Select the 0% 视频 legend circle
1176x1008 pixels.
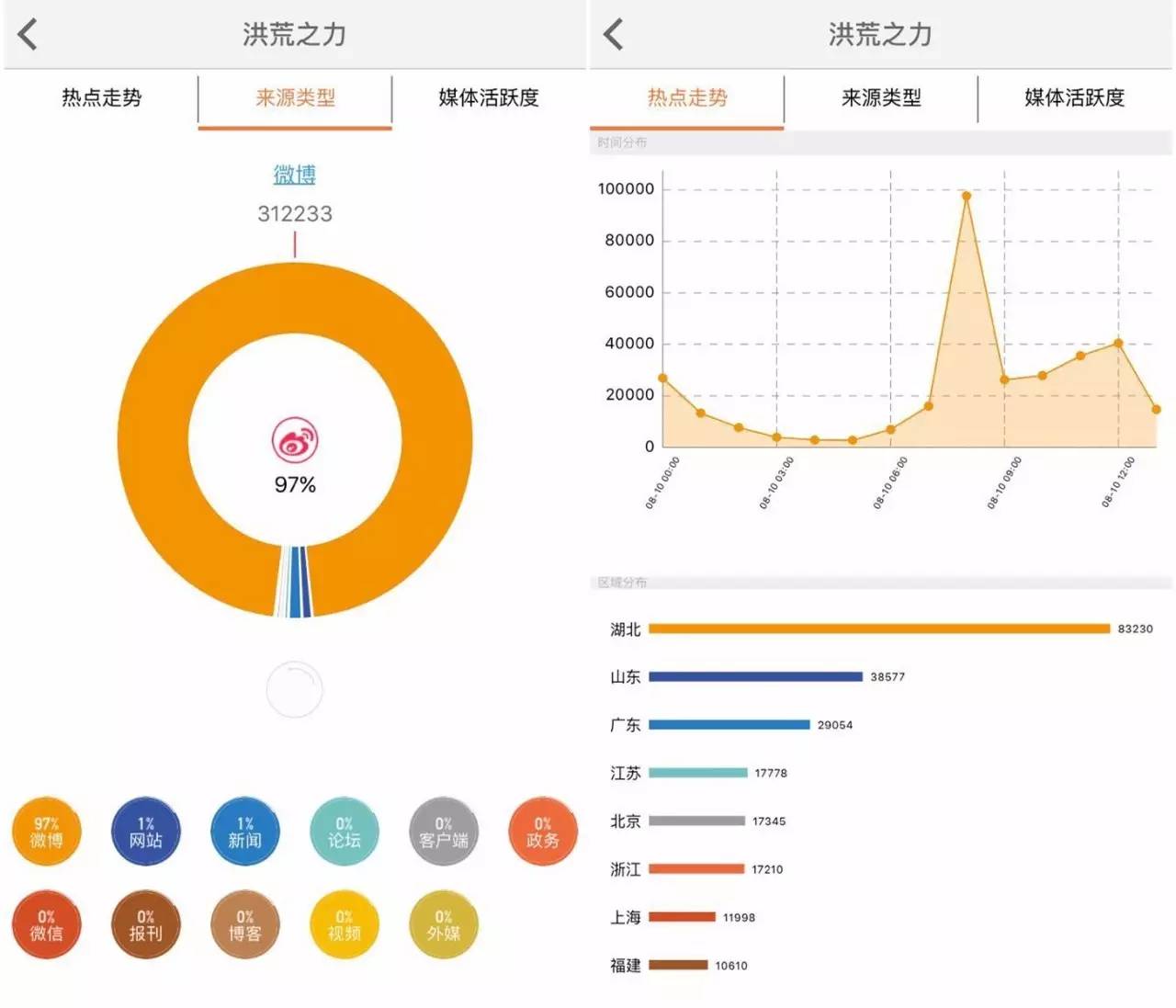coord(345,924)
